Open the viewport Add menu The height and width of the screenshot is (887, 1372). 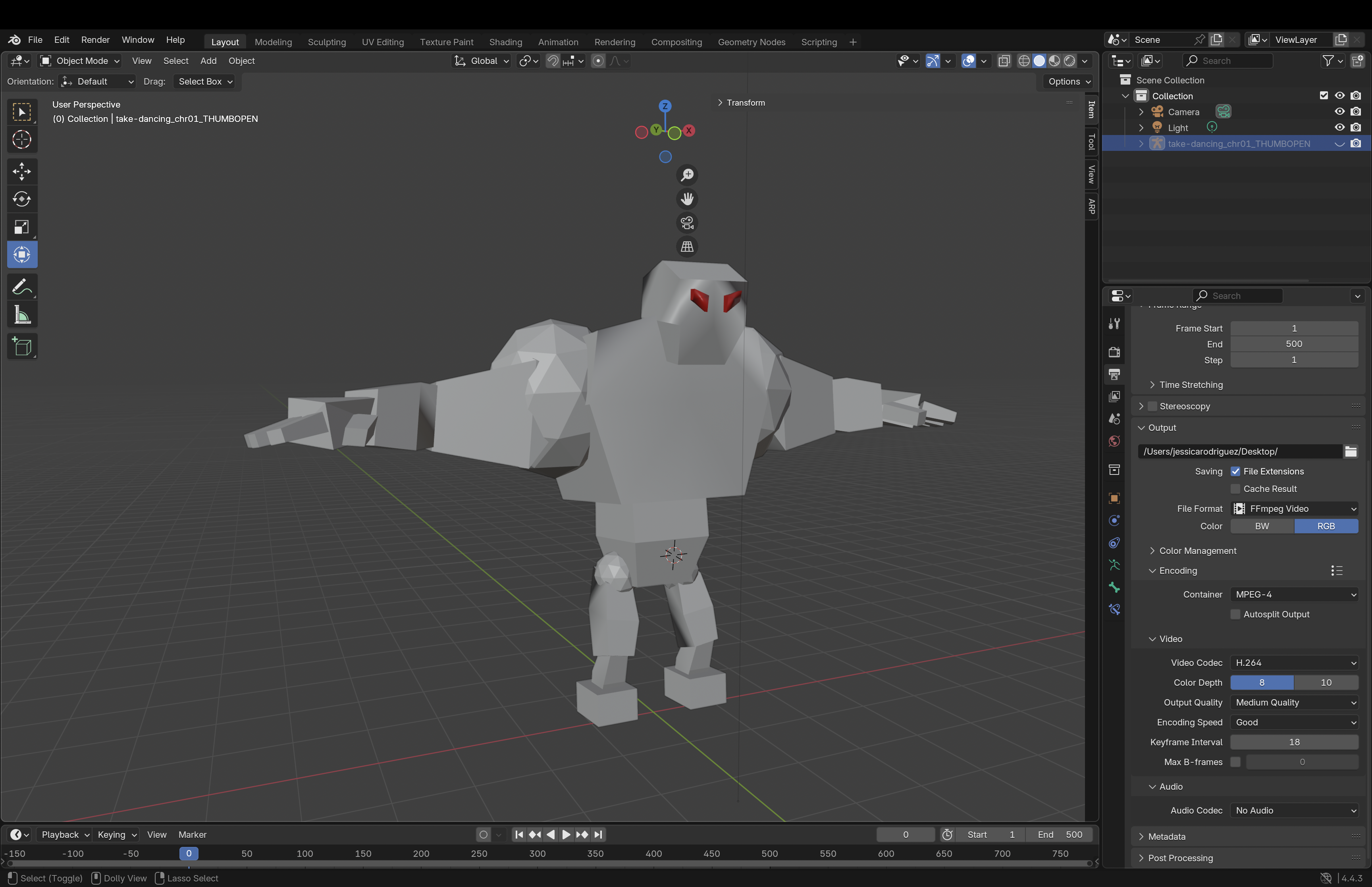(x=208, y=61)
